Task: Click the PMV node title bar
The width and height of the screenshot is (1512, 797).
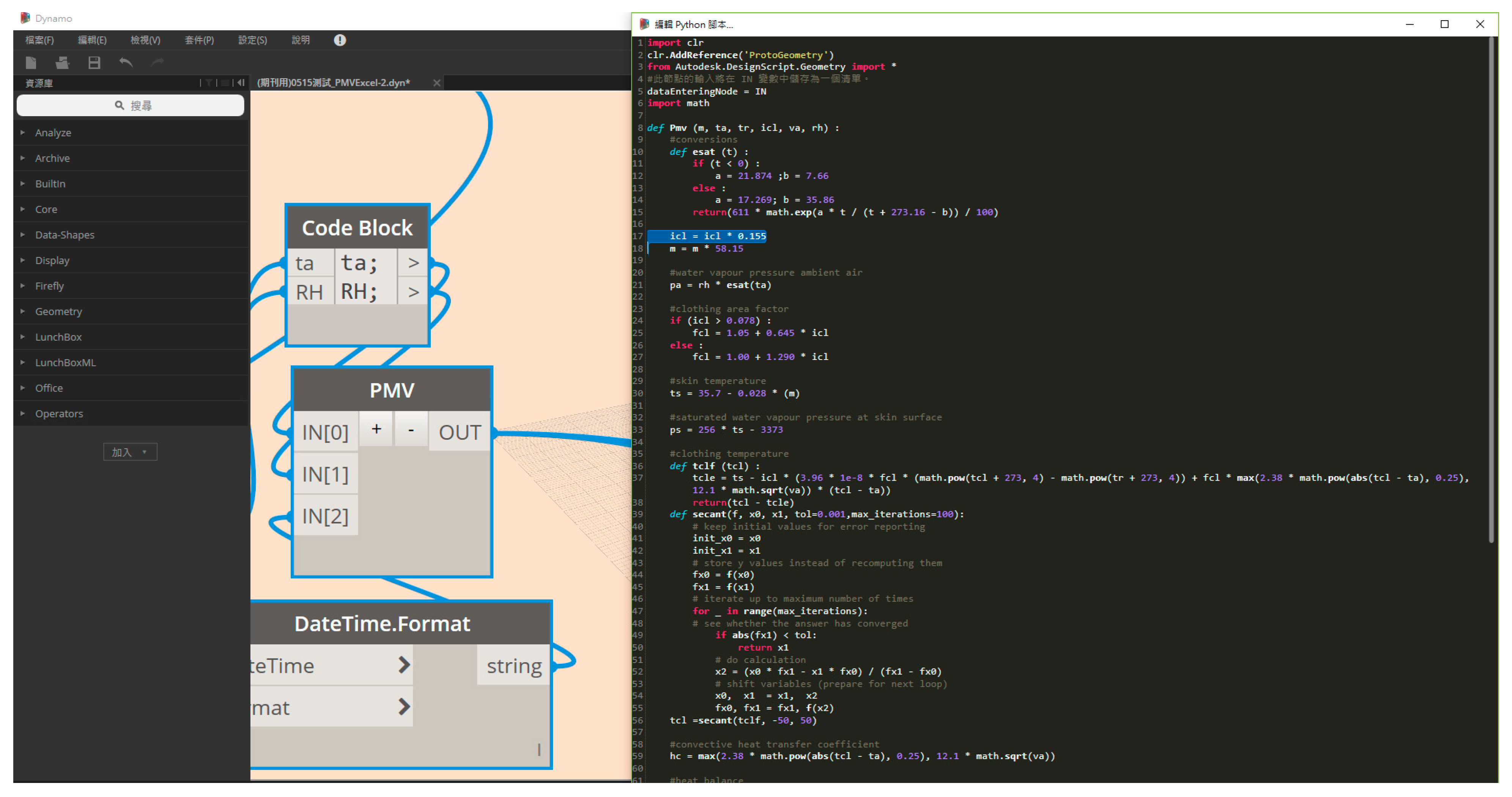Action: point(392,390)
